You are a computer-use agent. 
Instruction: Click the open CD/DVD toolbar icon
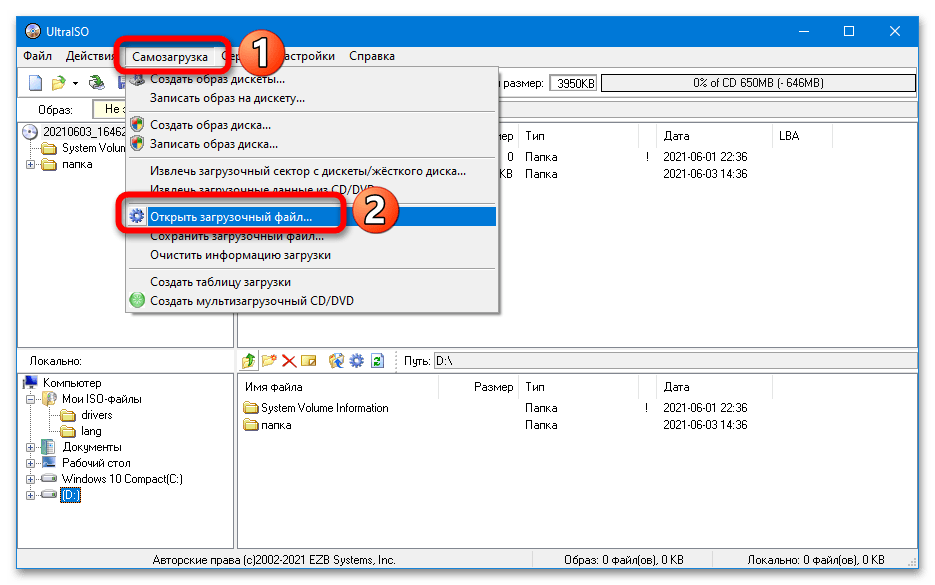click(97, 83)
